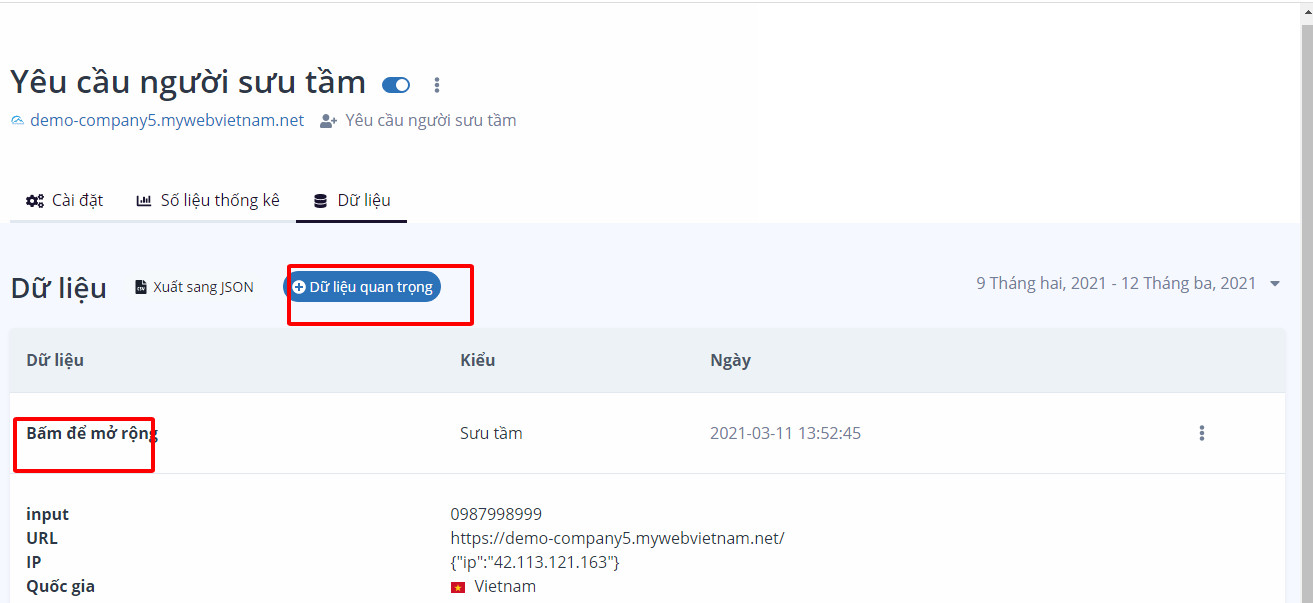This screenshot has width=1313, height=603.
Task: Expand the Bấm để mở rộng row
Action: click(x=92, y=433)
